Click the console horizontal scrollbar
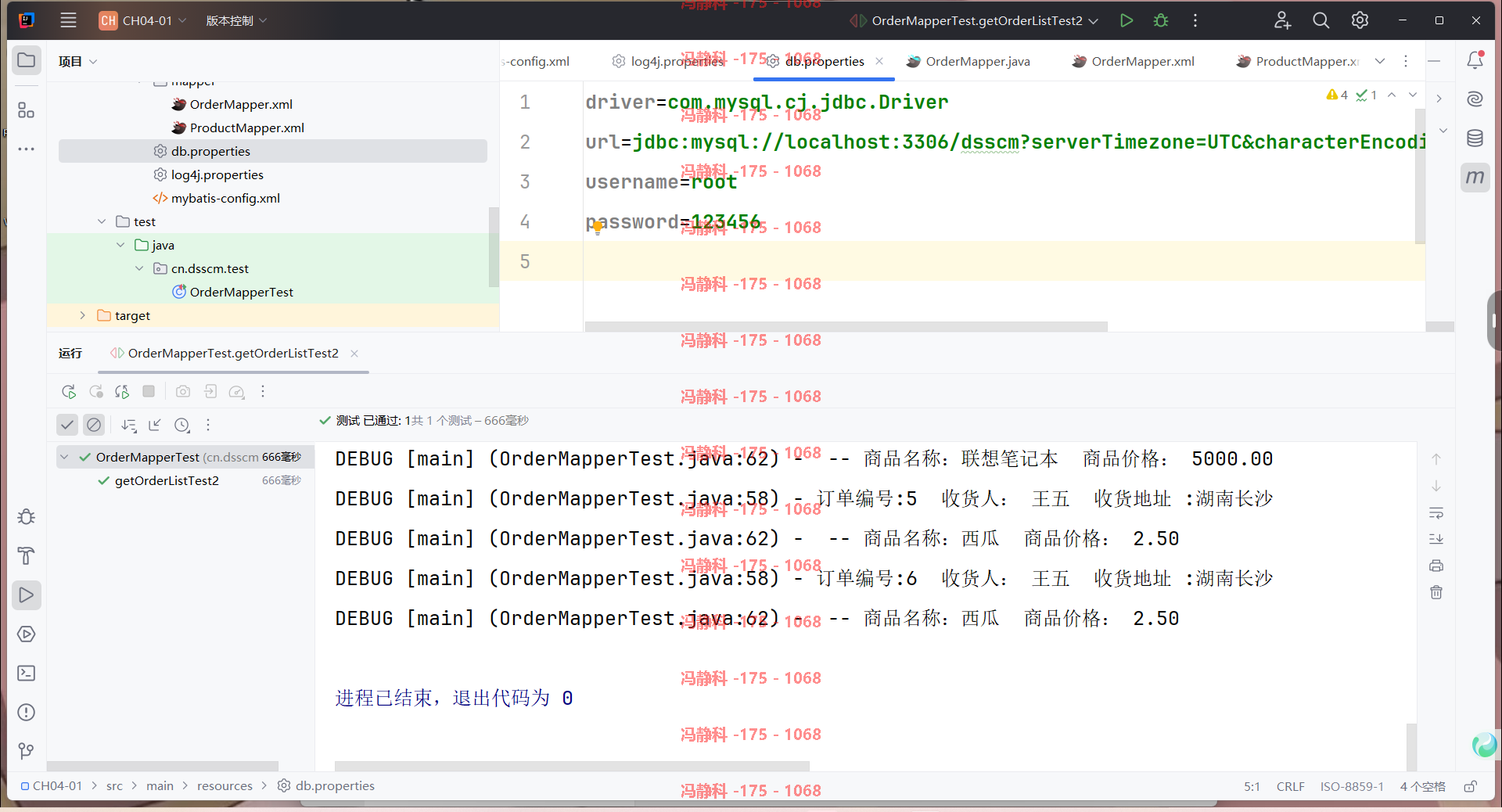The height and width of the screenshot is (812, 1502). 572,766
